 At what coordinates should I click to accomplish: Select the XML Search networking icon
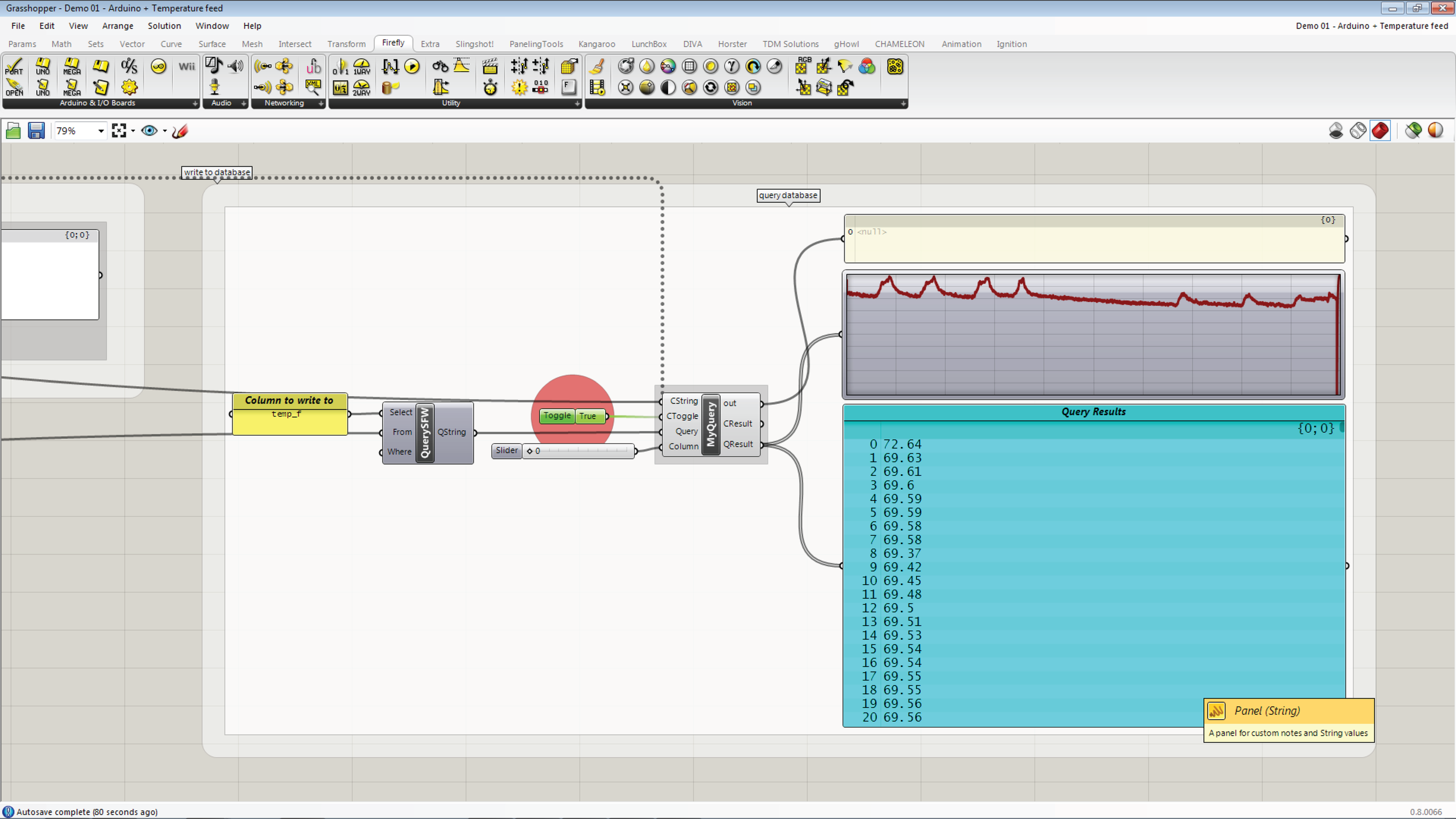[313, 87]
